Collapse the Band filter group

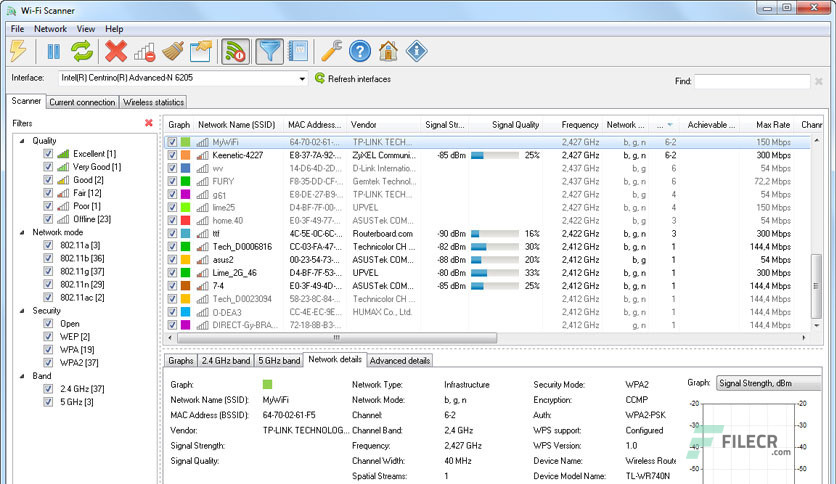click(x=22, y=376)
